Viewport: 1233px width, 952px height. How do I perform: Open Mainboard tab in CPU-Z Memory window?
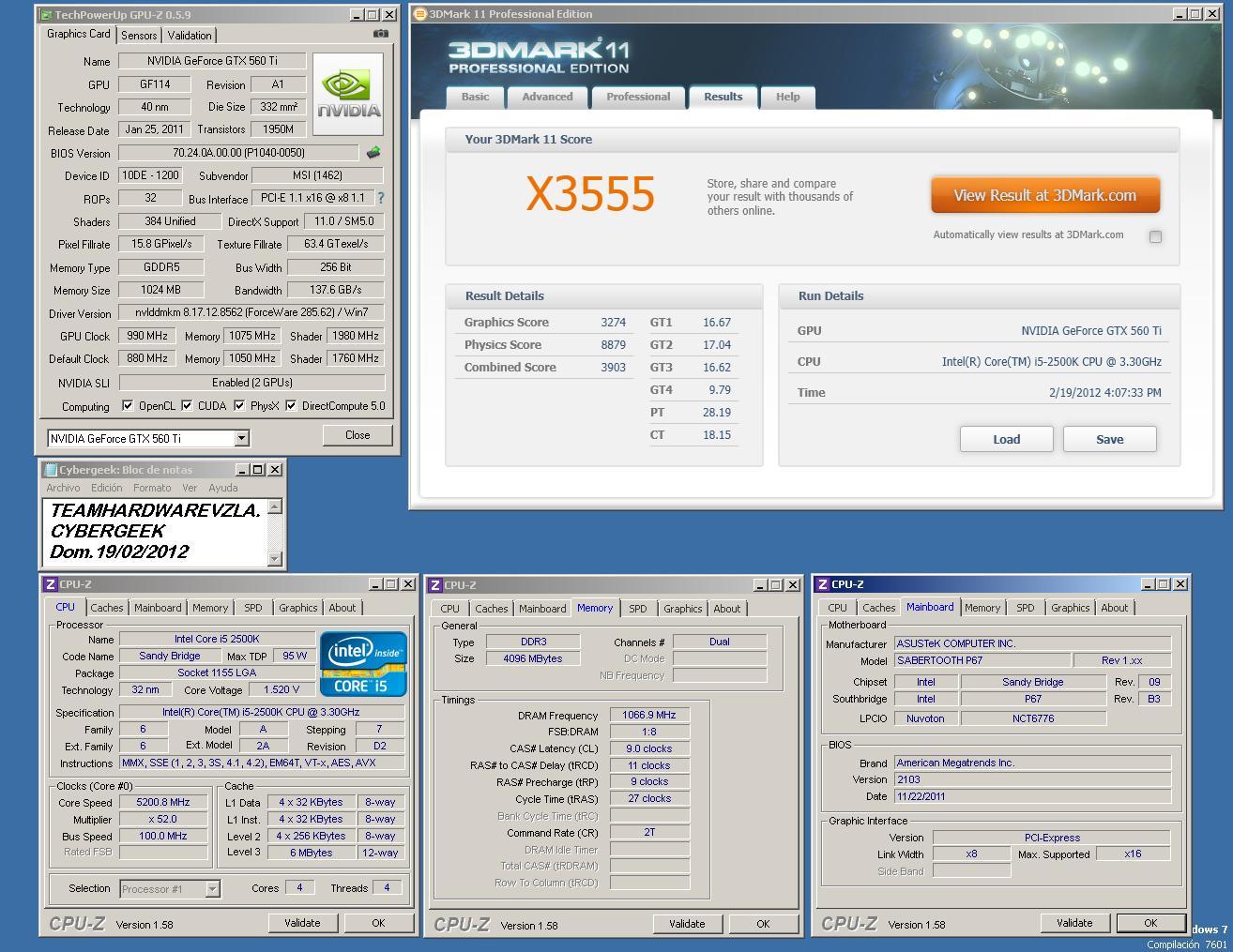point(542,609)
